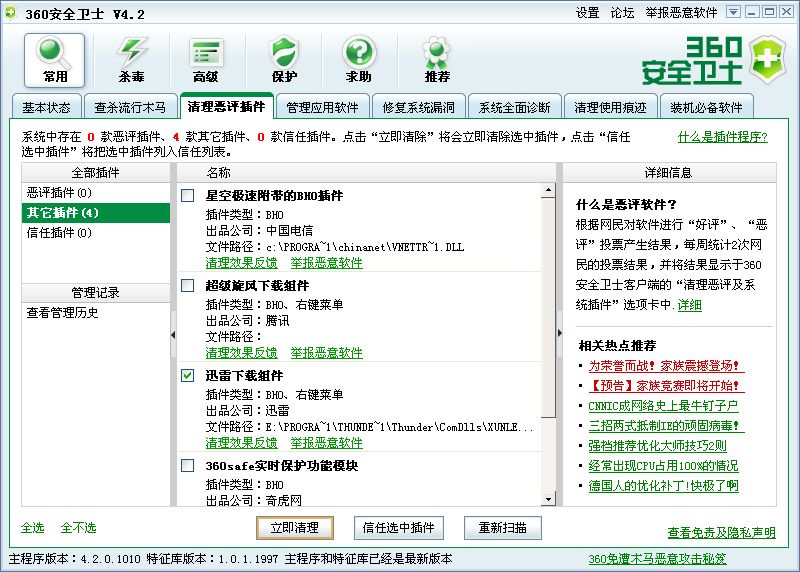Open the title bar dropdown arrow button
The width and height of the screenshot is (800, 572).
coord(733,12)
